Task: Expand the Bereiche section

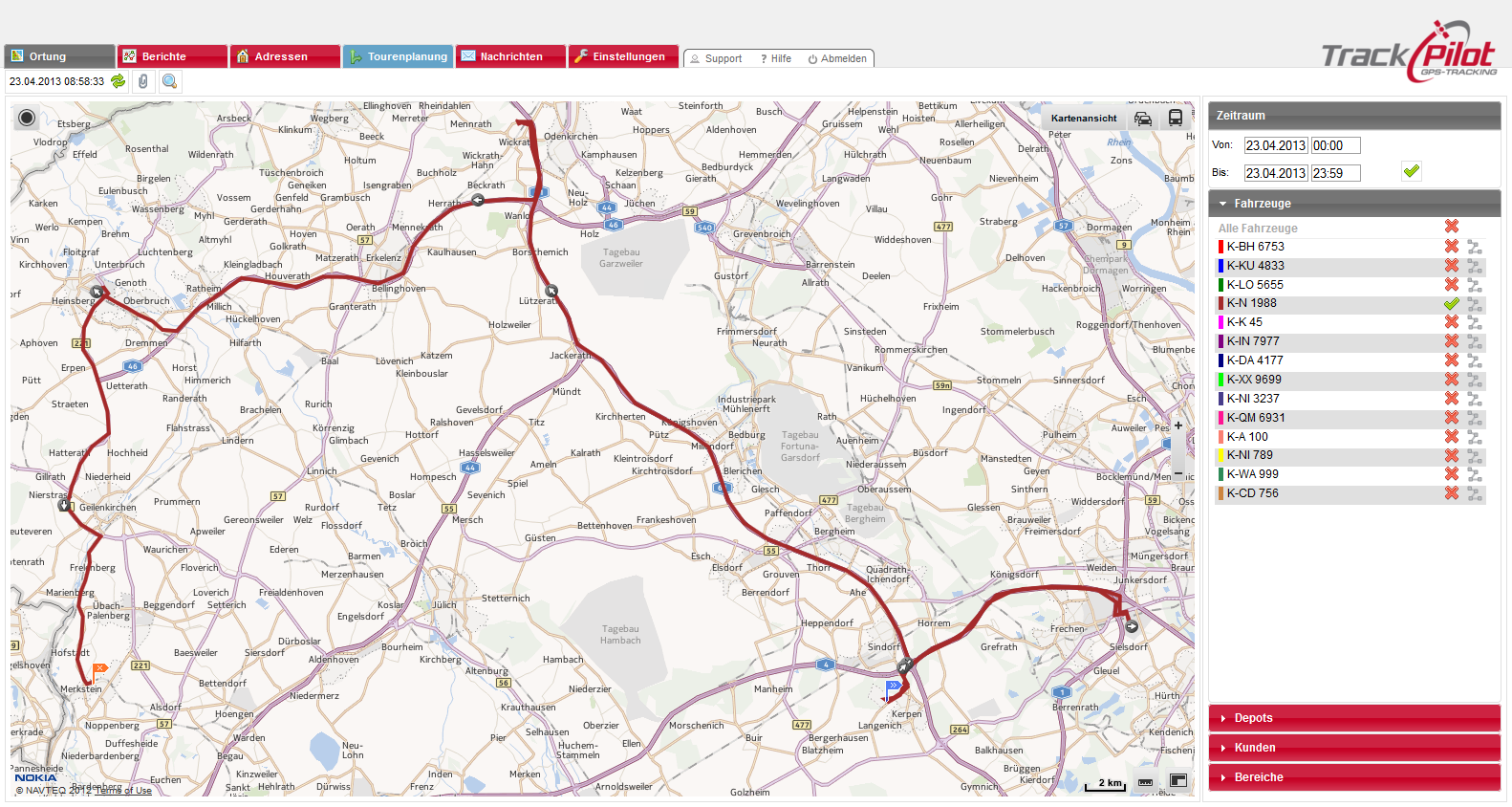Action: [1354, 777]
